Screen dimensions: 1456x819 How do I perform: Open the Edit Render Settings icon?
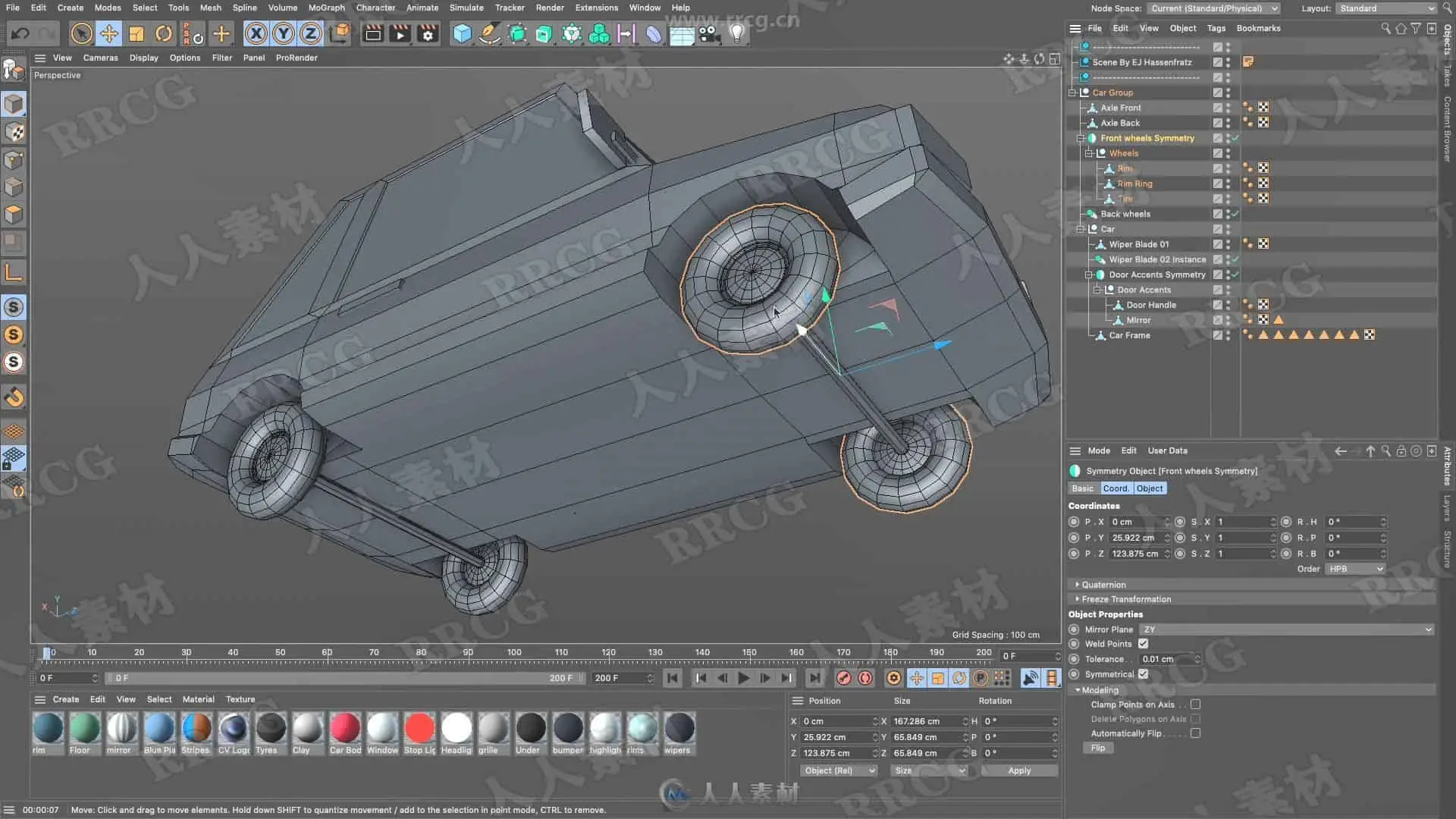coord(428,33)
